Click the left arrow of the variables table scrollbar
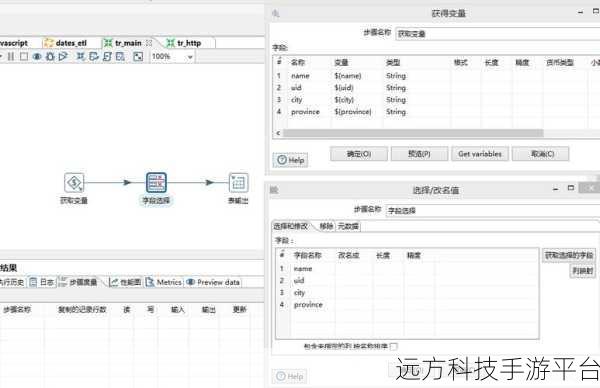Image resolution: width=600 pixels, height=388 pixels. pyautogui.click(x=279, y=133)
